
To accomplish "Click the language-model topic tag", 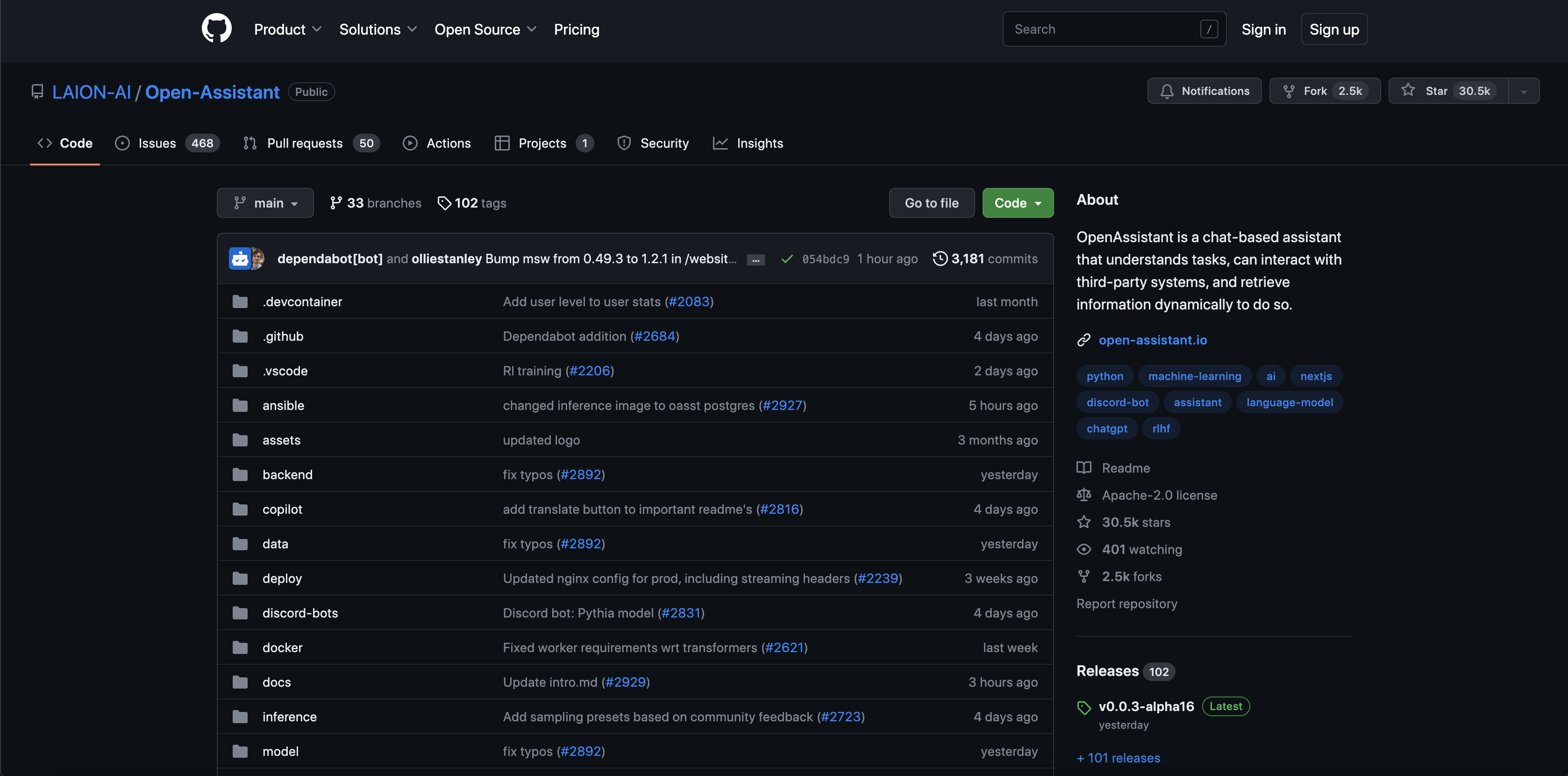I will 1289,402.
